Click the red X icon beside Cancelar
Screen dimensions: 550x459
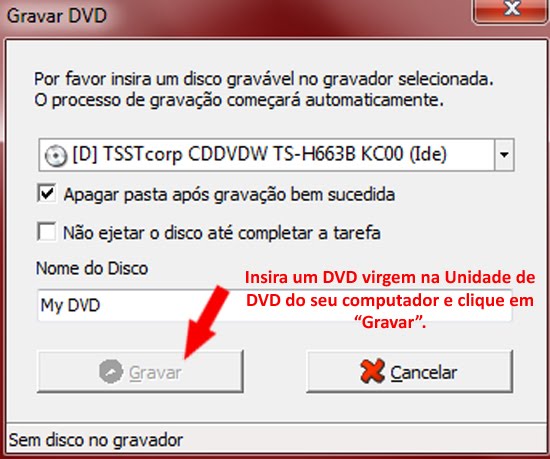click(x=372, y=371)
